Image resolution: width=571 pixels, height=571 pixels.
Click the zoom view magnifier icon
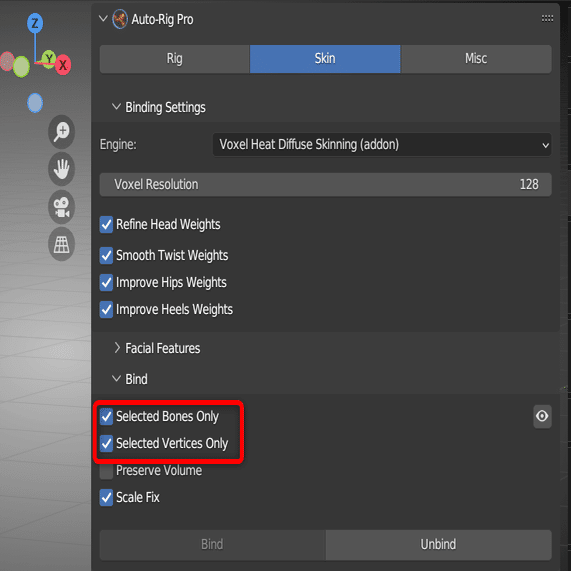pyautogui.click(x=62, y=132)
